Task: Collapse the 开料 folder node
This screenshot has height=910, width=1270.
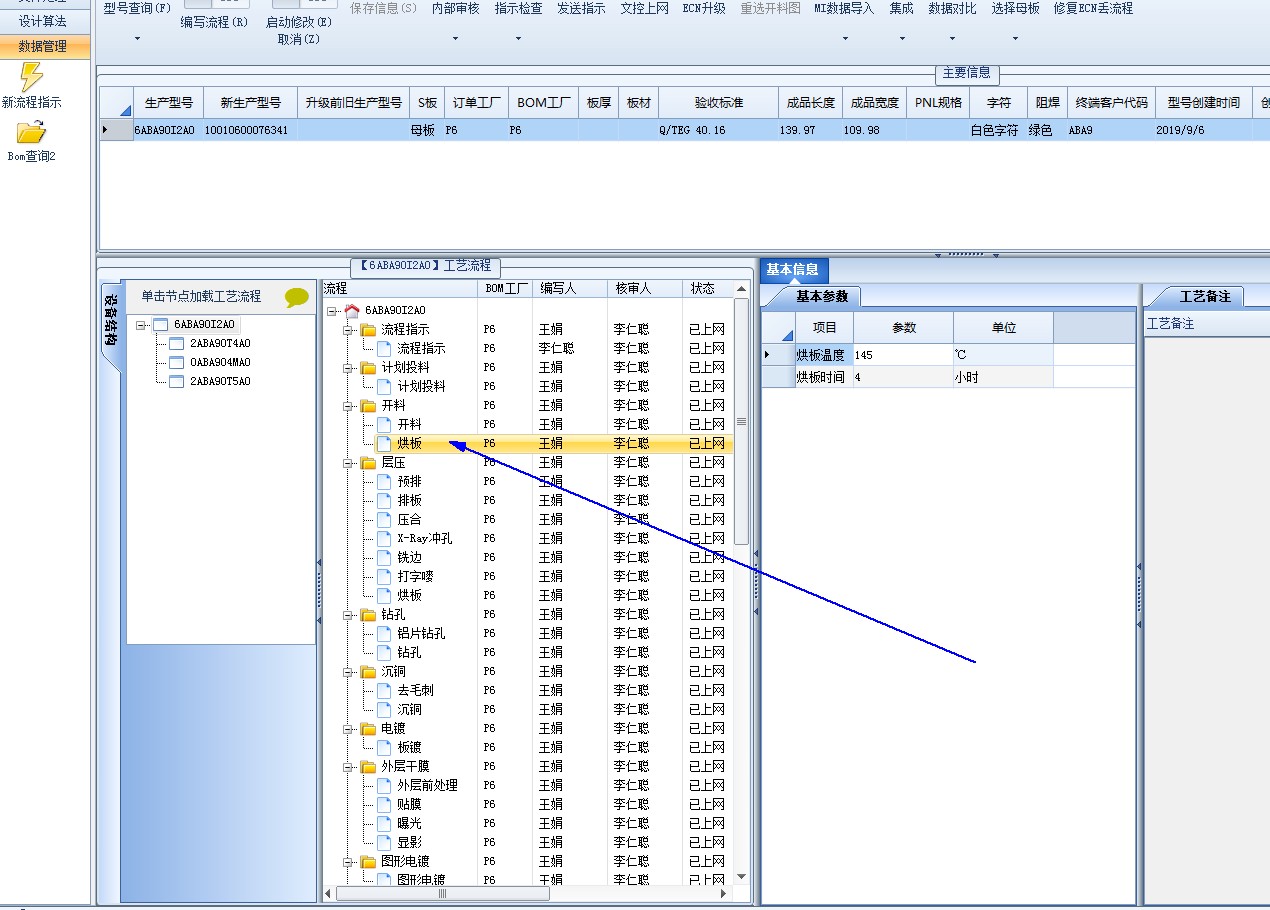Action: click(x=349, y=406)
